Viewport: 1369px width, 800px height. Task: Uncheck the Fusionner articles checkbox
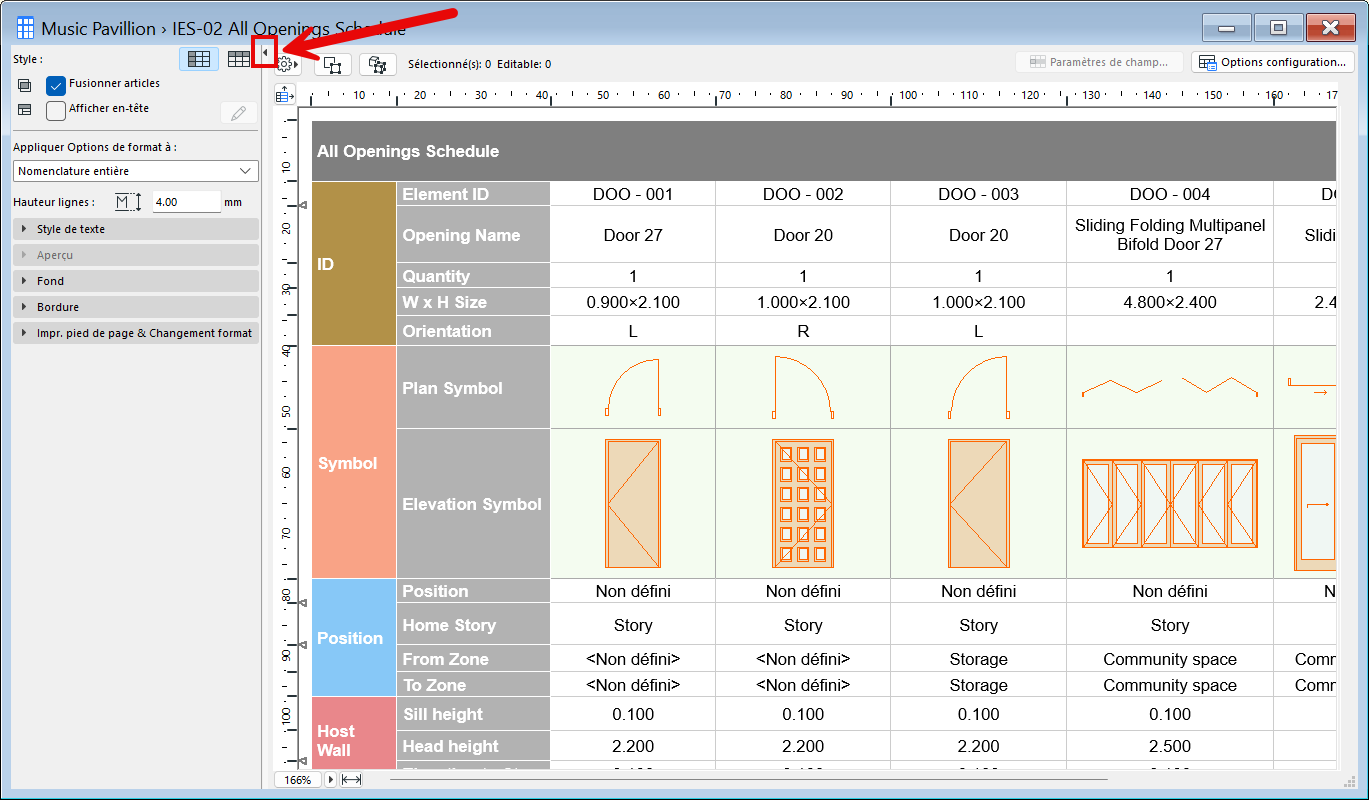(x=56, y=85)
